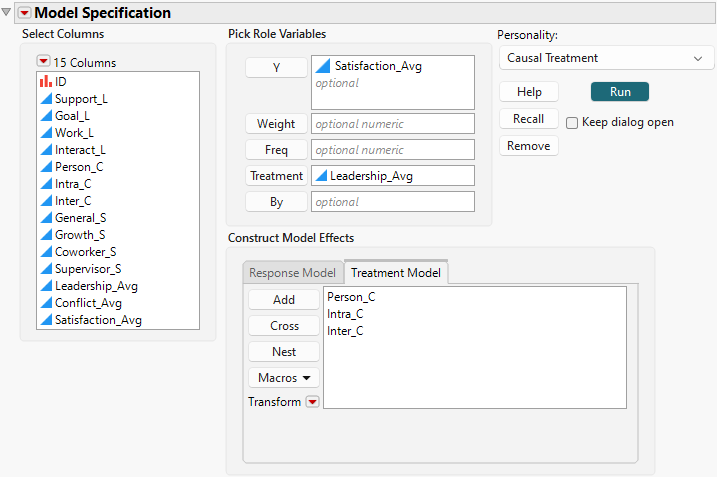Select Goal_L continuous icon in columns list
This screenshot has width=717, height=477.
(46, 115)
